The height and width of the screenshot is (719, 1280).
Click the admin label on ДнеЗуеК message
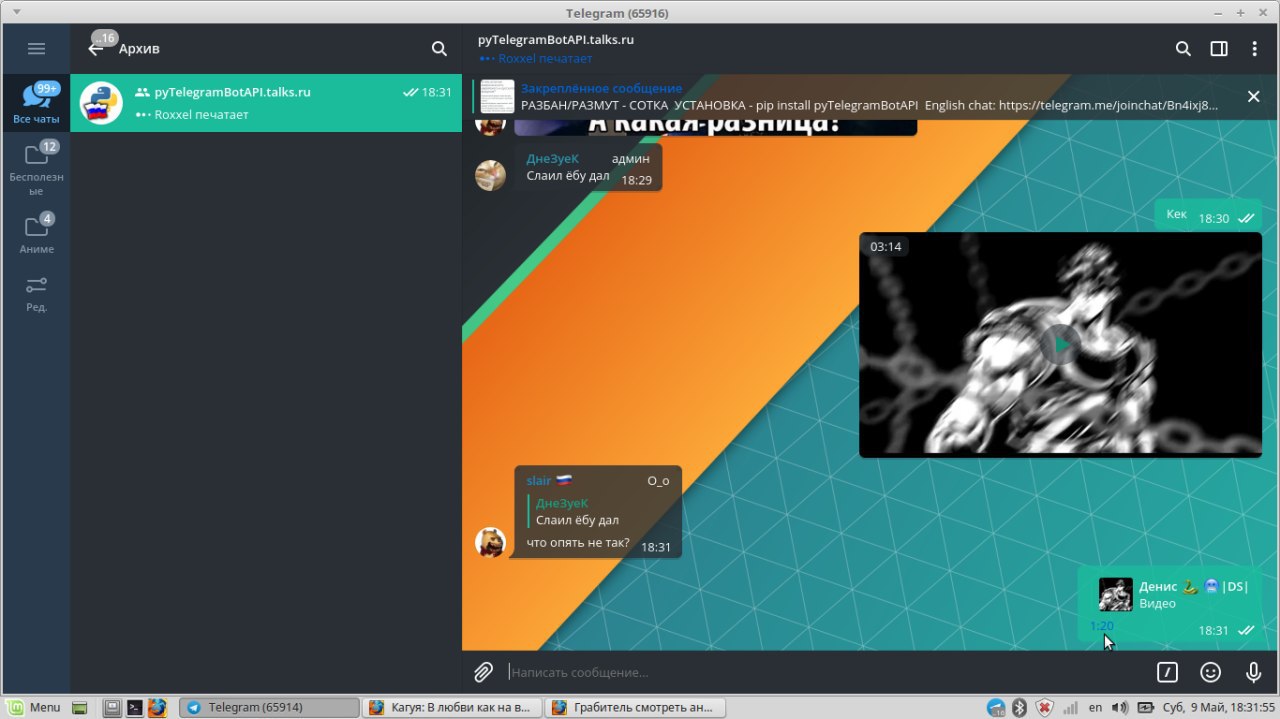coord(630,158)
